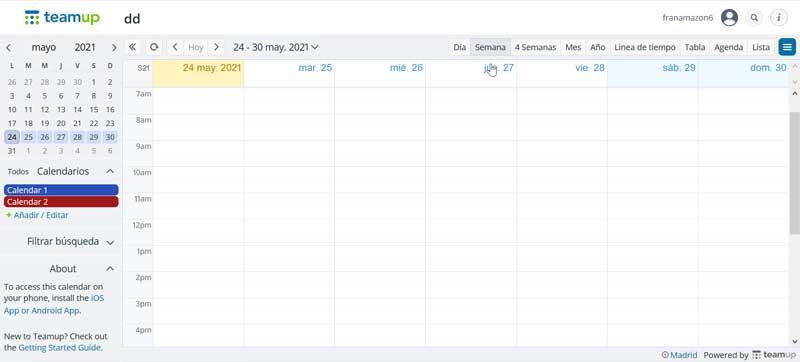Open the user profile avatar
The width and height of the screenshot is (800, 362).
click(x=730, y=18)
